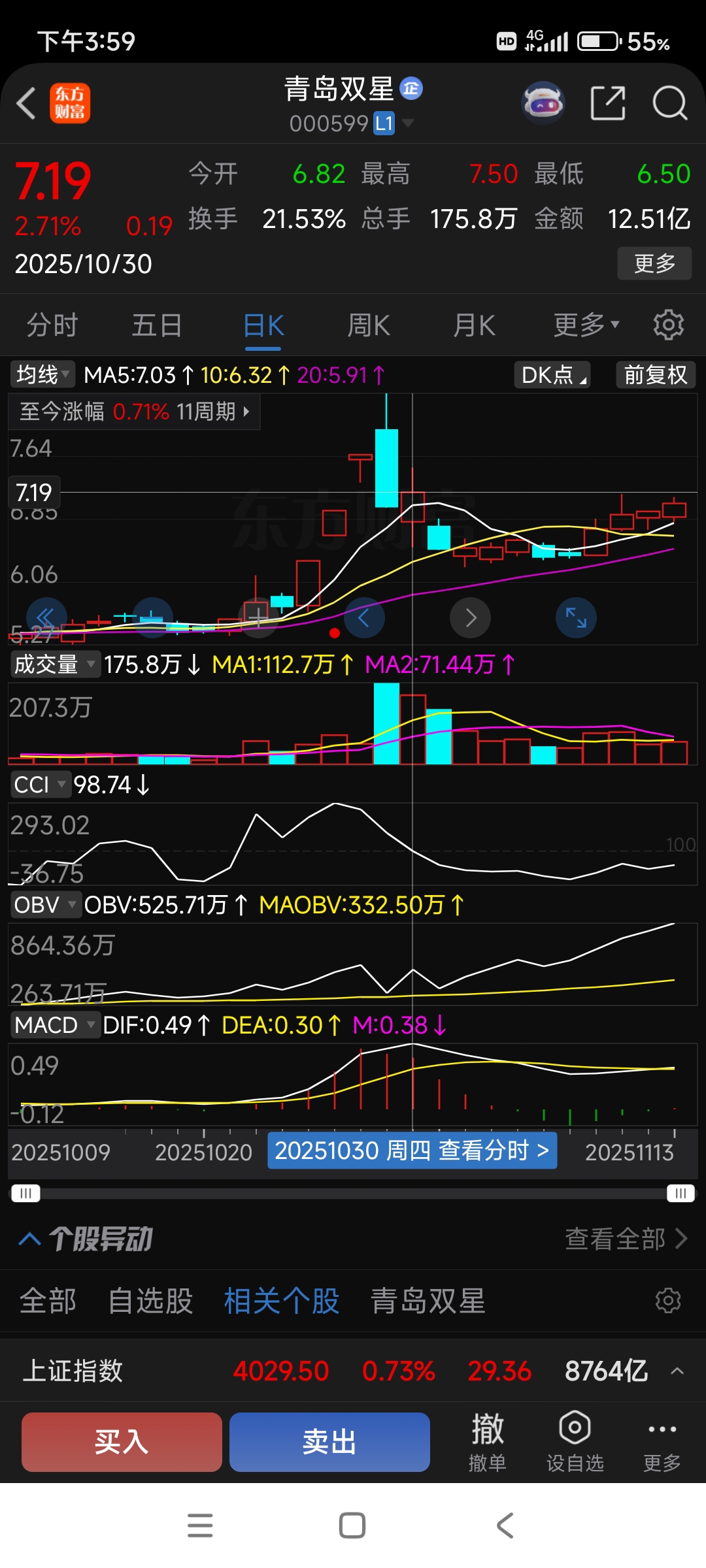Open stock code 000599 dropdown arrow
The image size is (706, 1568).
[x=408, y=122]
